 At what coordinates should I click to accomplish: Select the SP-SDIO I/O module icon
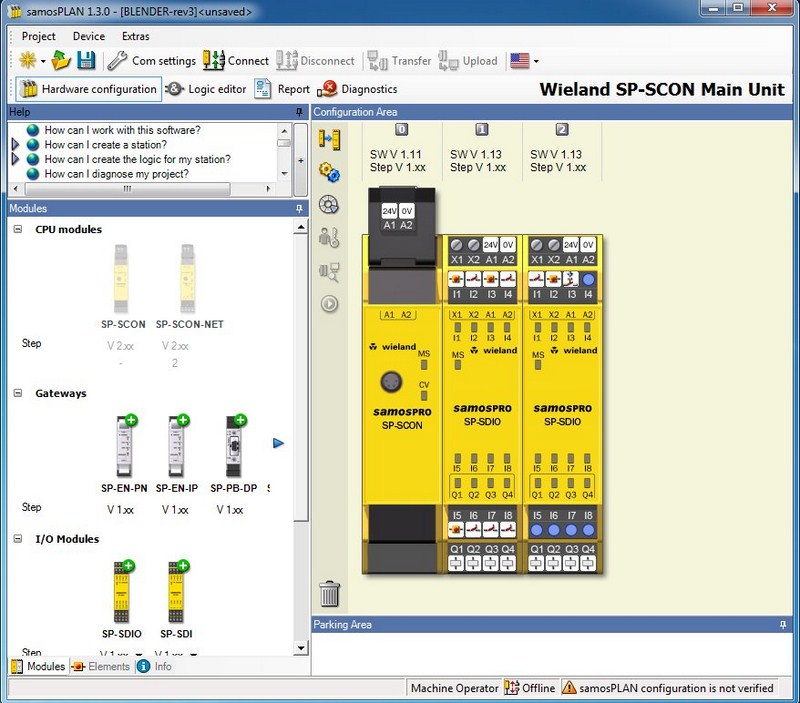pyautogui.click(x=121, y=592)
